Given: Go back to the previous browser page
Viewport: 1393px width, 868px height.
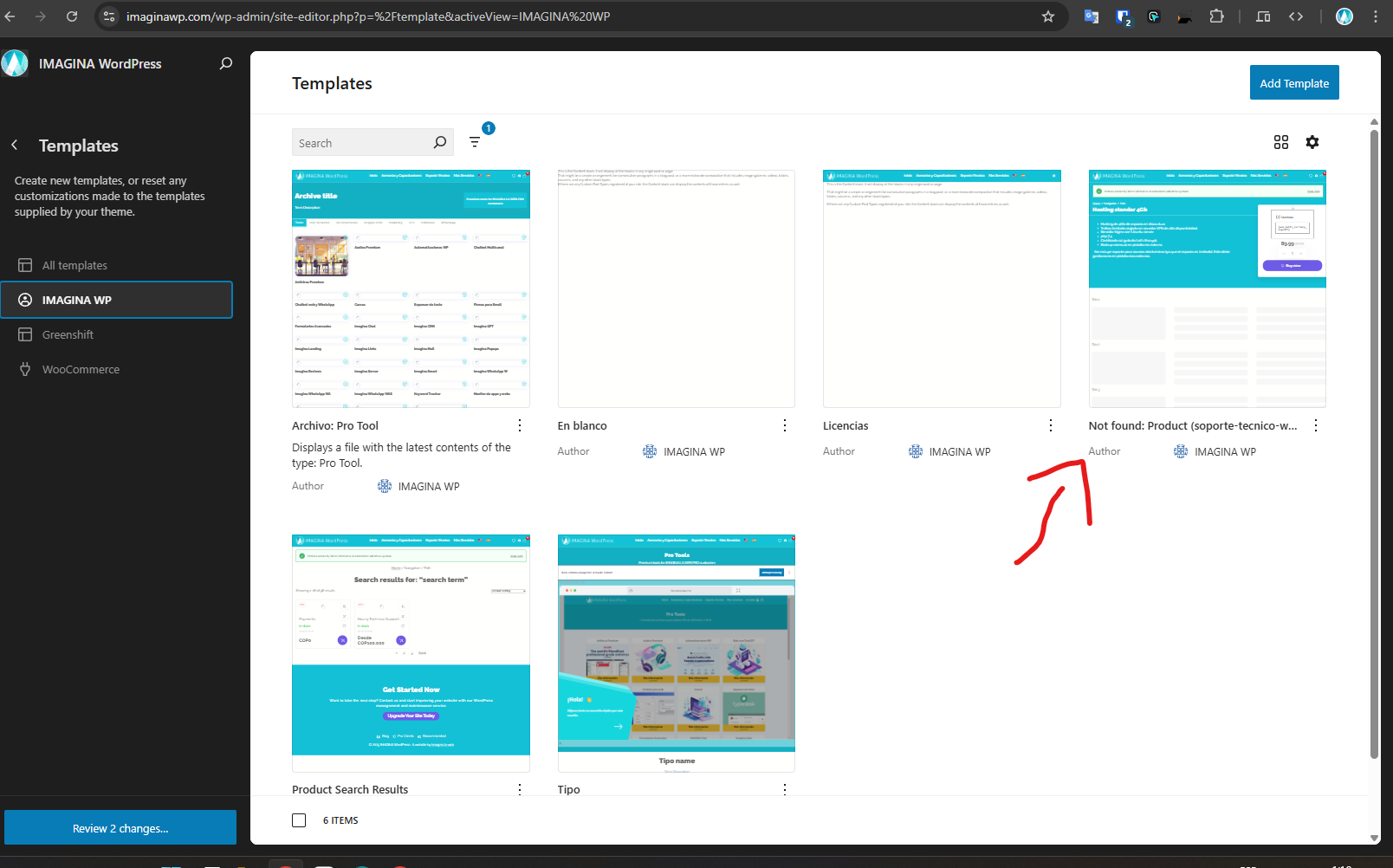Looking at the screenshot, I should click(x=10, y=16).
